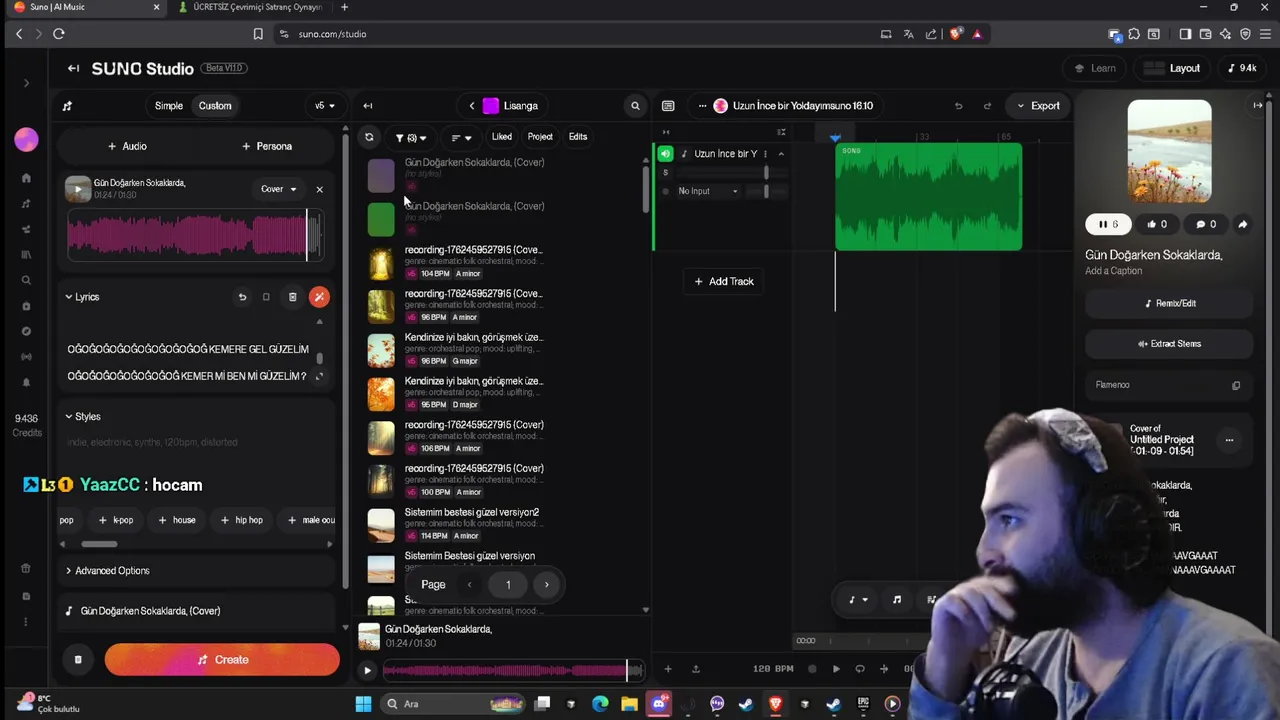This screenshot has height=720, width=1280.
Task: Open the filter dropdown showing (3)
Action: 411,138
